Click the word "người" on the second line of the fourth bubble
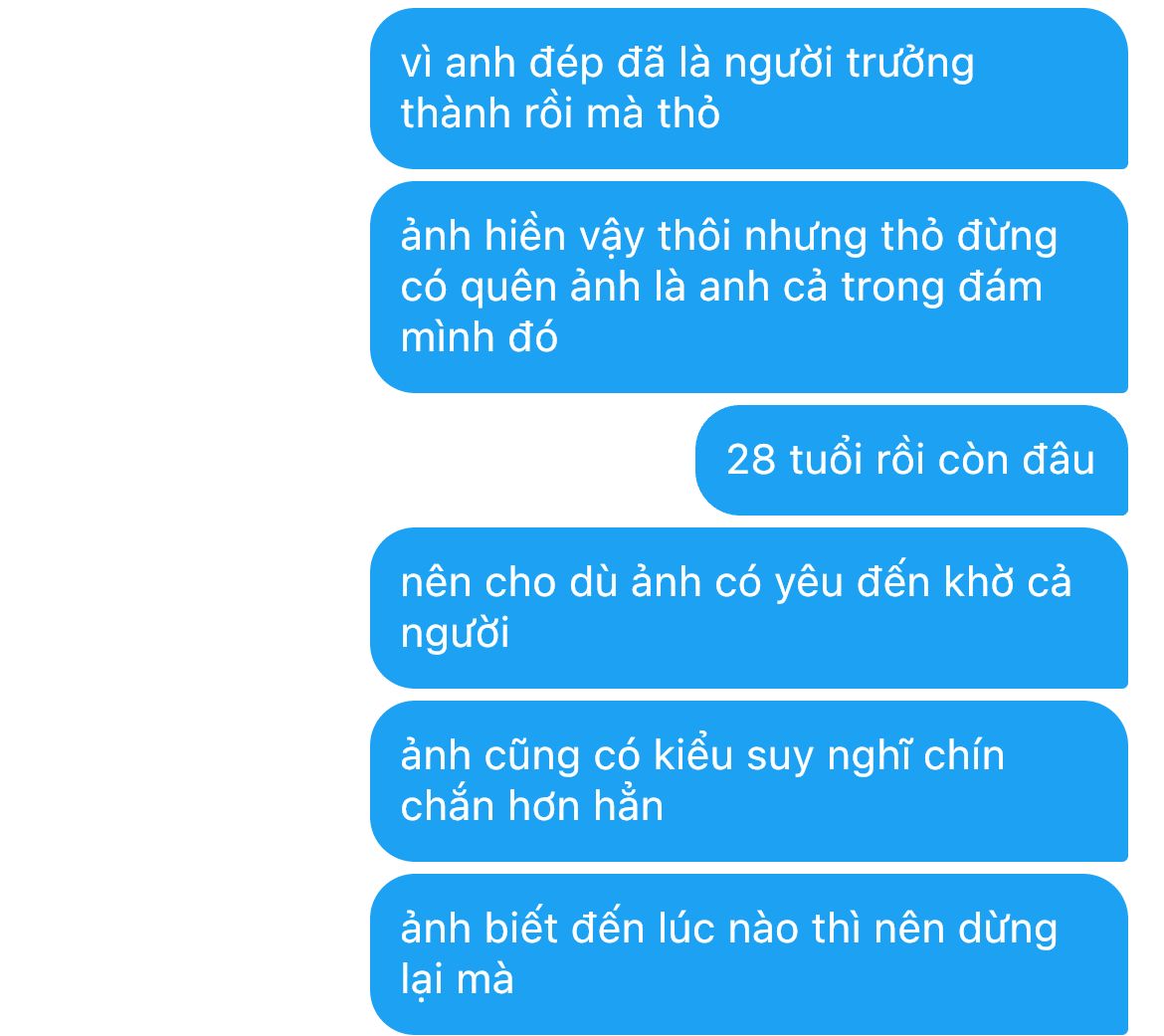1164x1036 pixels. 455,635
